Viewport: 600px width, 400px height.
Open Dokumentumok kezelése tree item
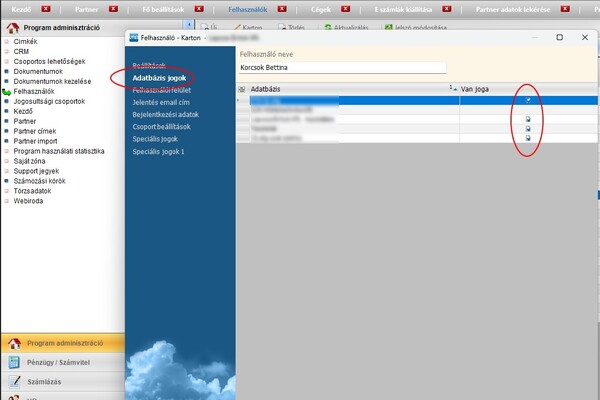point(52,81)
